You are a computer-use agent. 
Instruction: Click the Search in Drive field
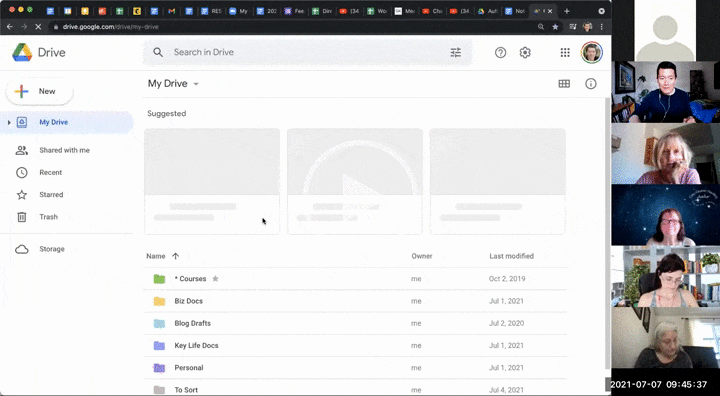pos(303,52)
